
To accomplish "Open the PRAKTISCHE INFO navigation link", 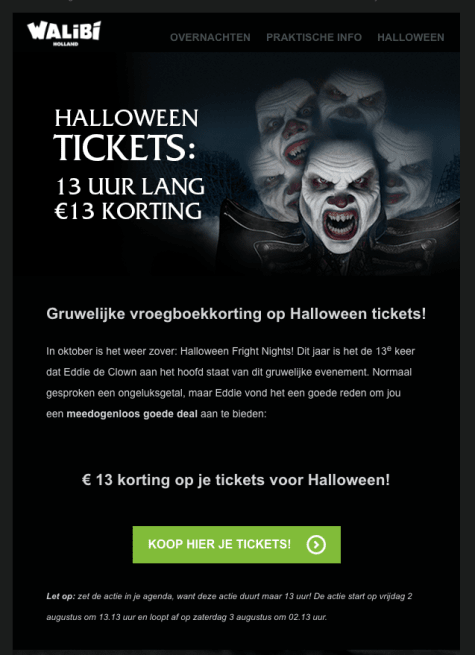I will pyautogui.click(x=314, y=37).
